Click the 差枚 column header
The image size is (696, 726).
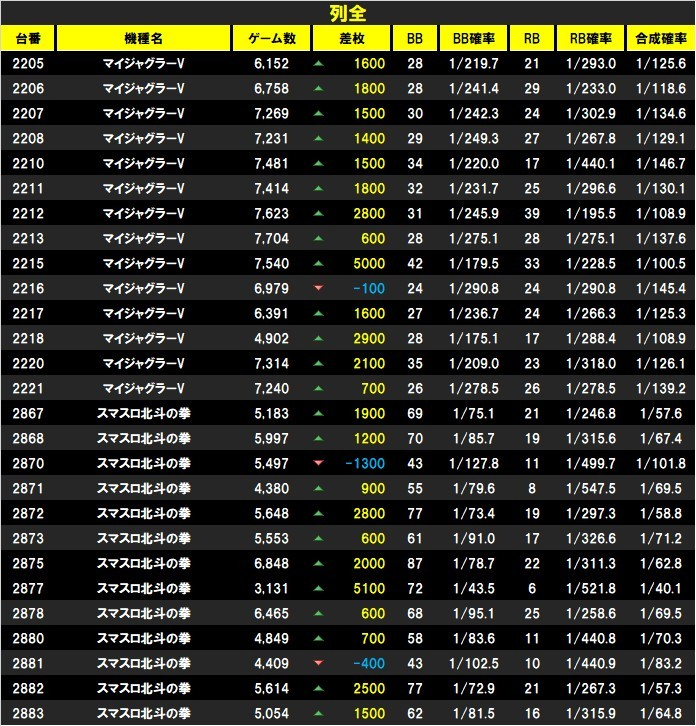point(351,38)
